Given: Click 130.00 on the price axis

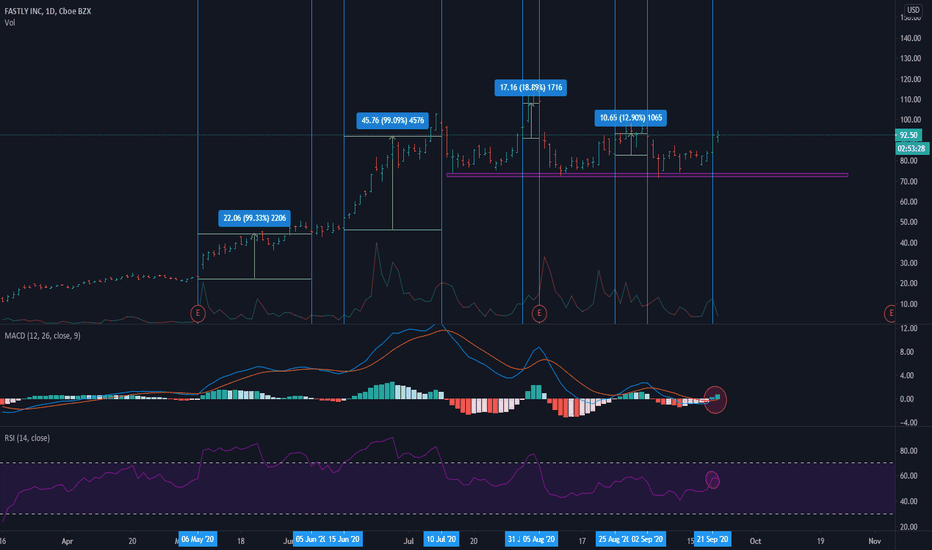Looking at the screenshot, I should 910,58.
